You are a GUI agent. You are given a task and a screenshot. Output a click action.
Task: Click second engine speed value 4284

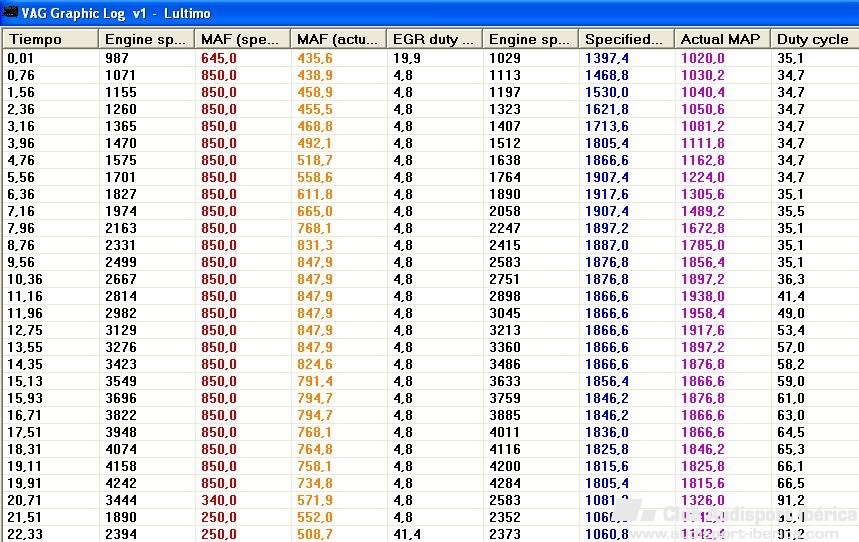click(505, 483)
